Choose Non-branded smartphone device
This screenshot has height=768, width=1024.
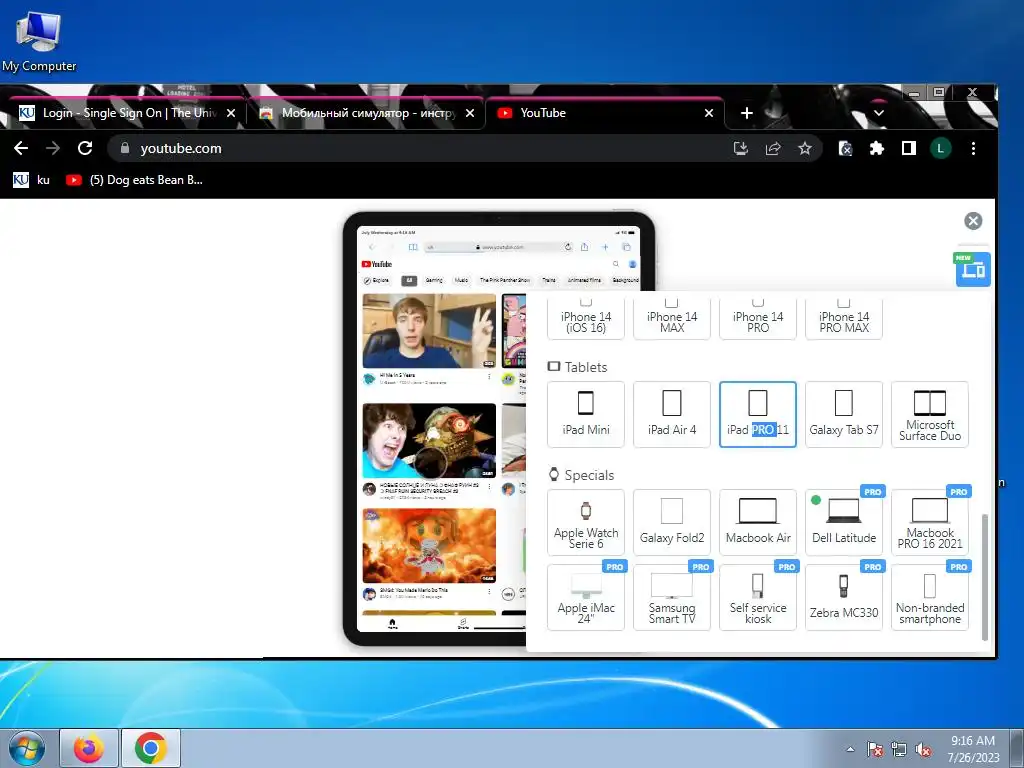[x=929, y=598]
